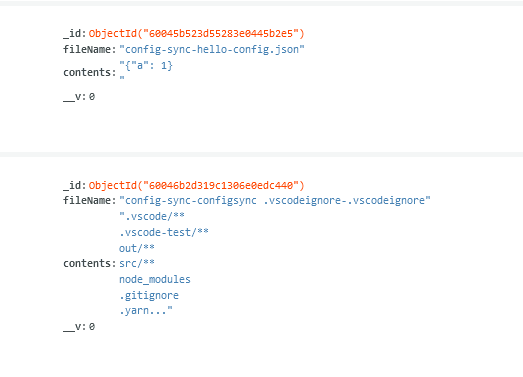This screenshot has height=377, width=523.
Task: Click the .vscodeignore fileName value
Action: tap(275, 201)
